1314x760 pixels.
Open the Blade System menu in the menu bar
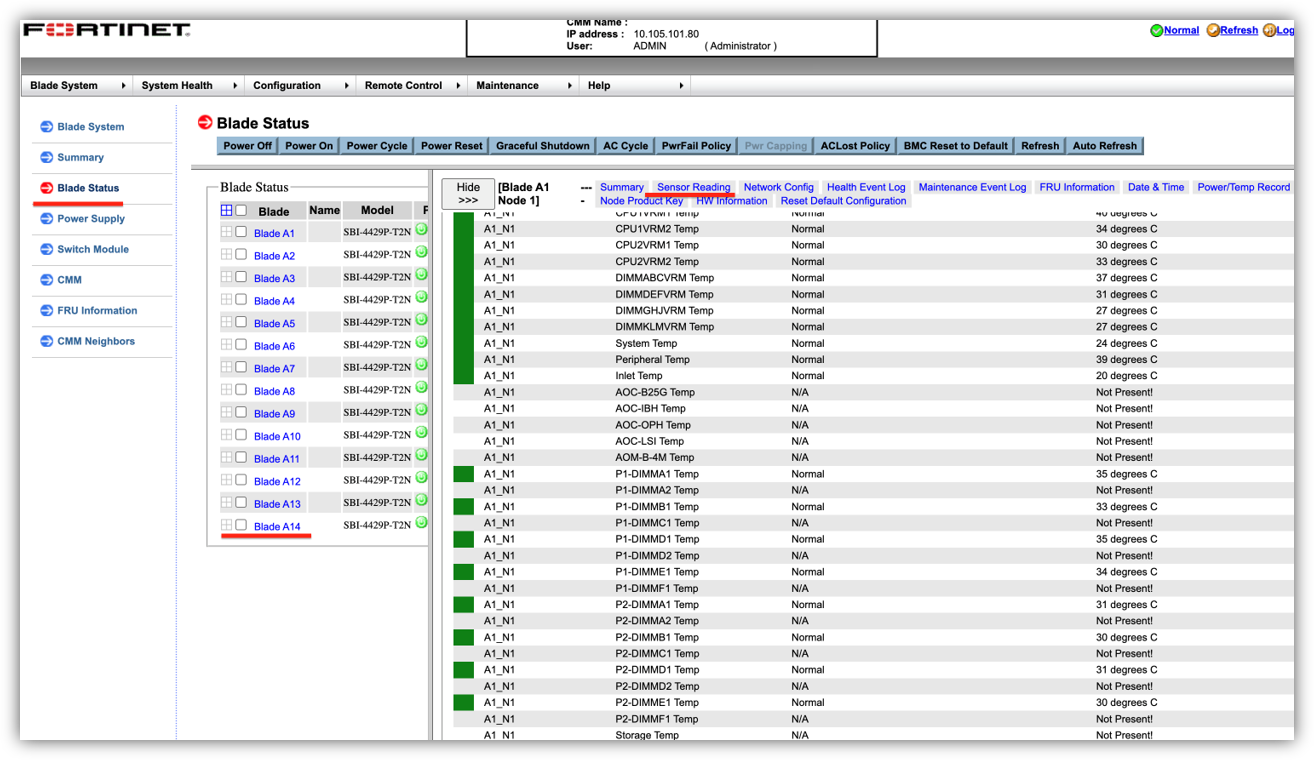76,86
